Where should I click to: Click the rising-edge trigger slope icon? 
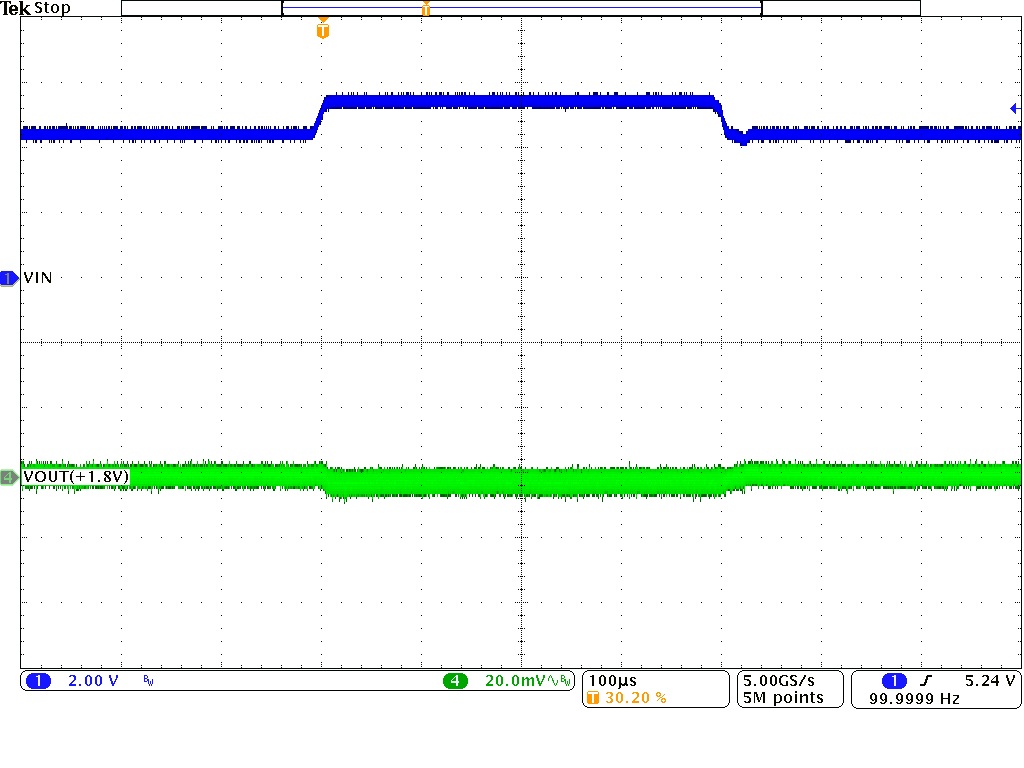tap(927, 681)
